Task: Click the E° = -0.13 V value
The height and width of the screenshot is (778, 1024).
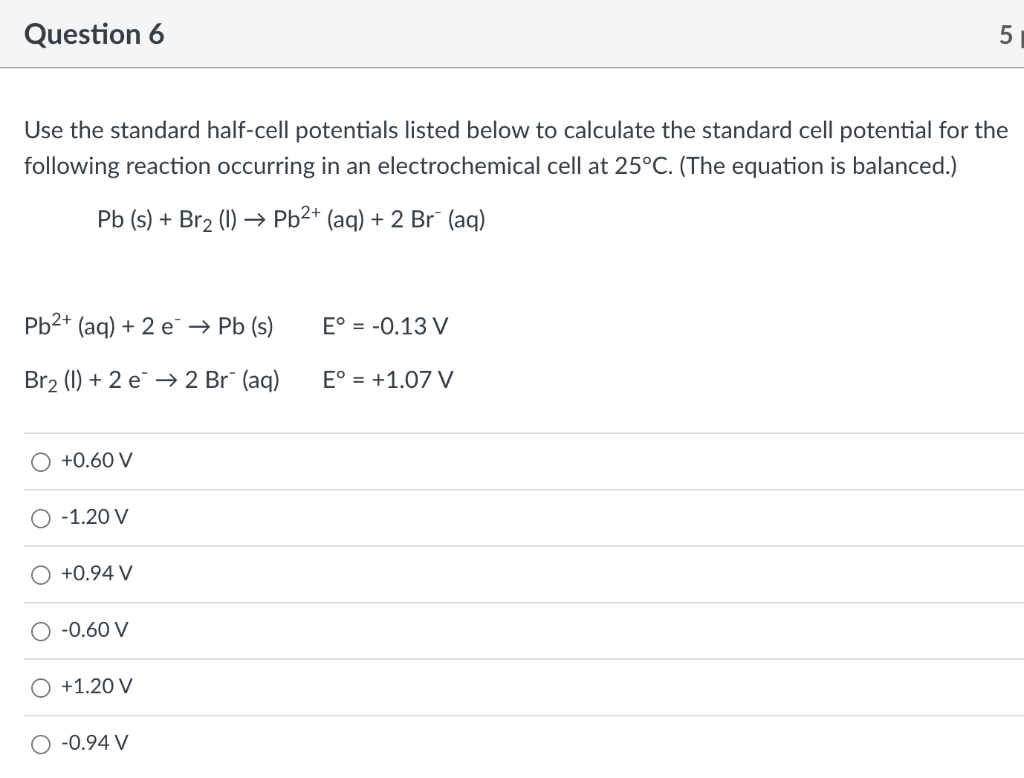Action: pyautogui.click(x=385, y=325)
